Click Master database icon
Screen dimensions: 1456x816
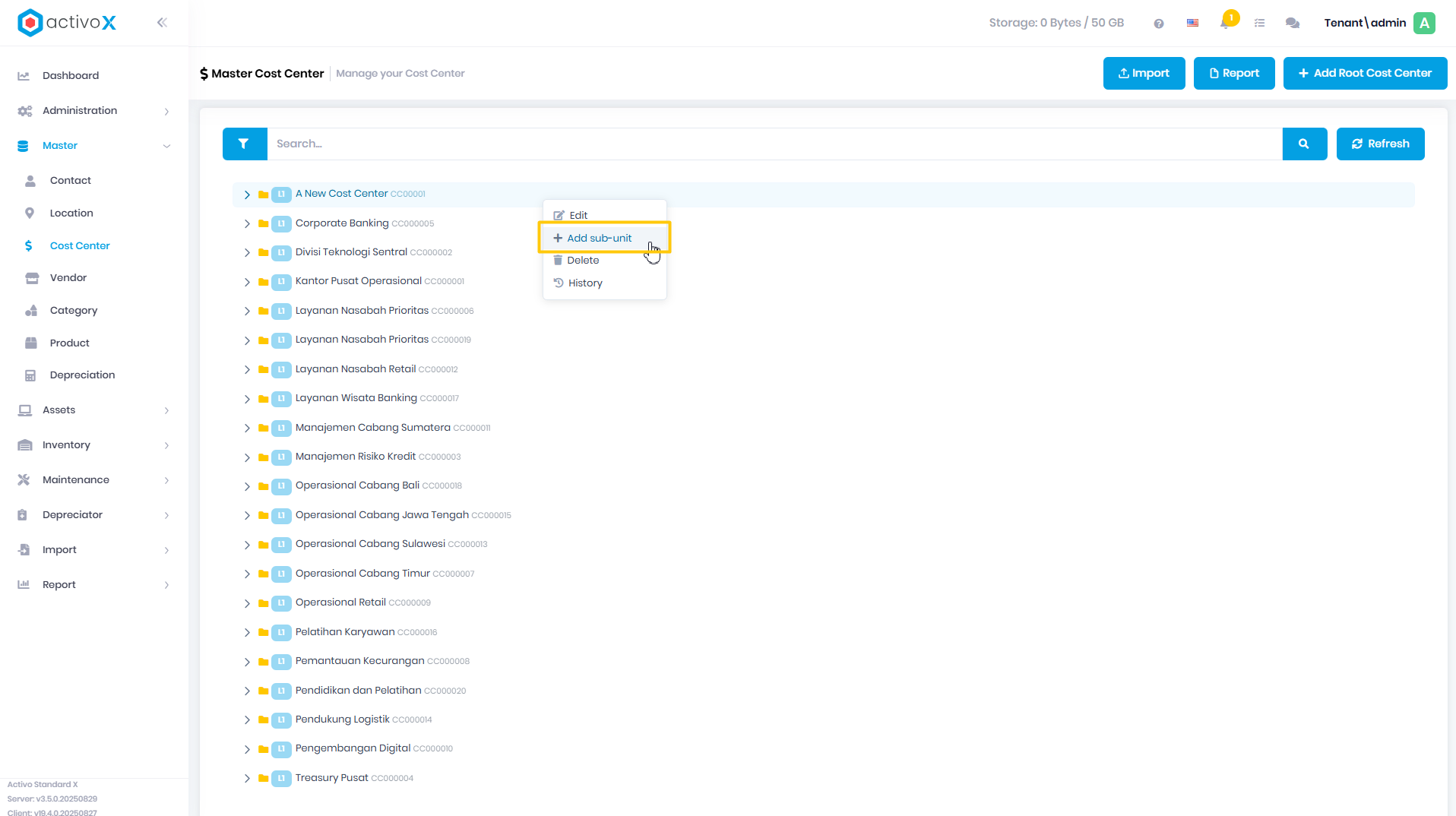(x=23, y=146)
